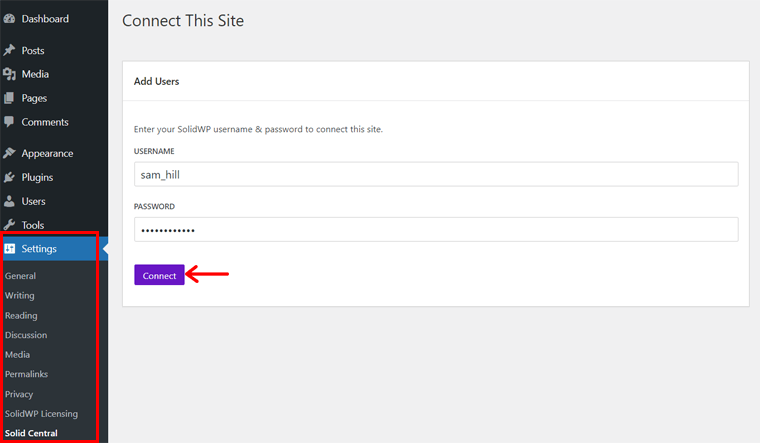Click the 'Connect This Site' heading
The height and width of the screenshot is (443, 760).
[x=183, y=20]
